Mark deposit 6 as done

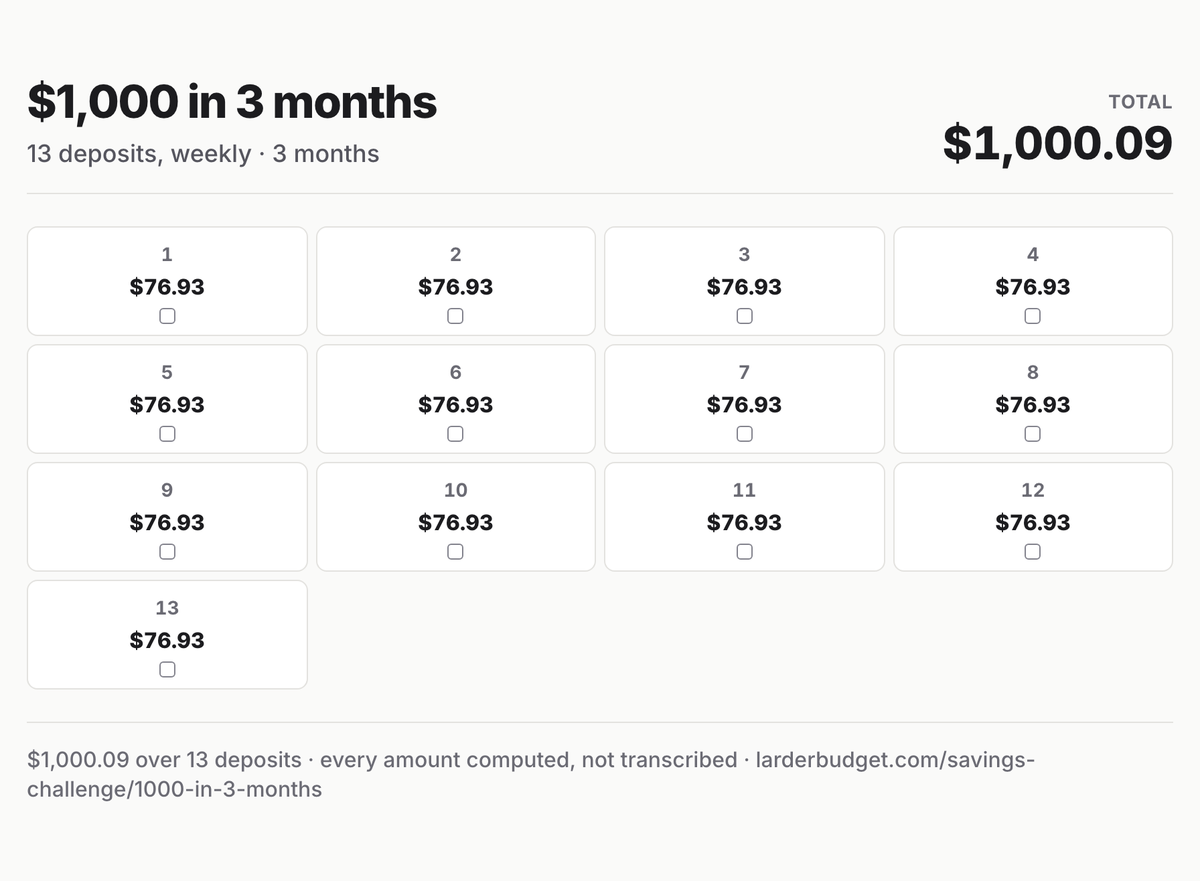tap(455, 434)
